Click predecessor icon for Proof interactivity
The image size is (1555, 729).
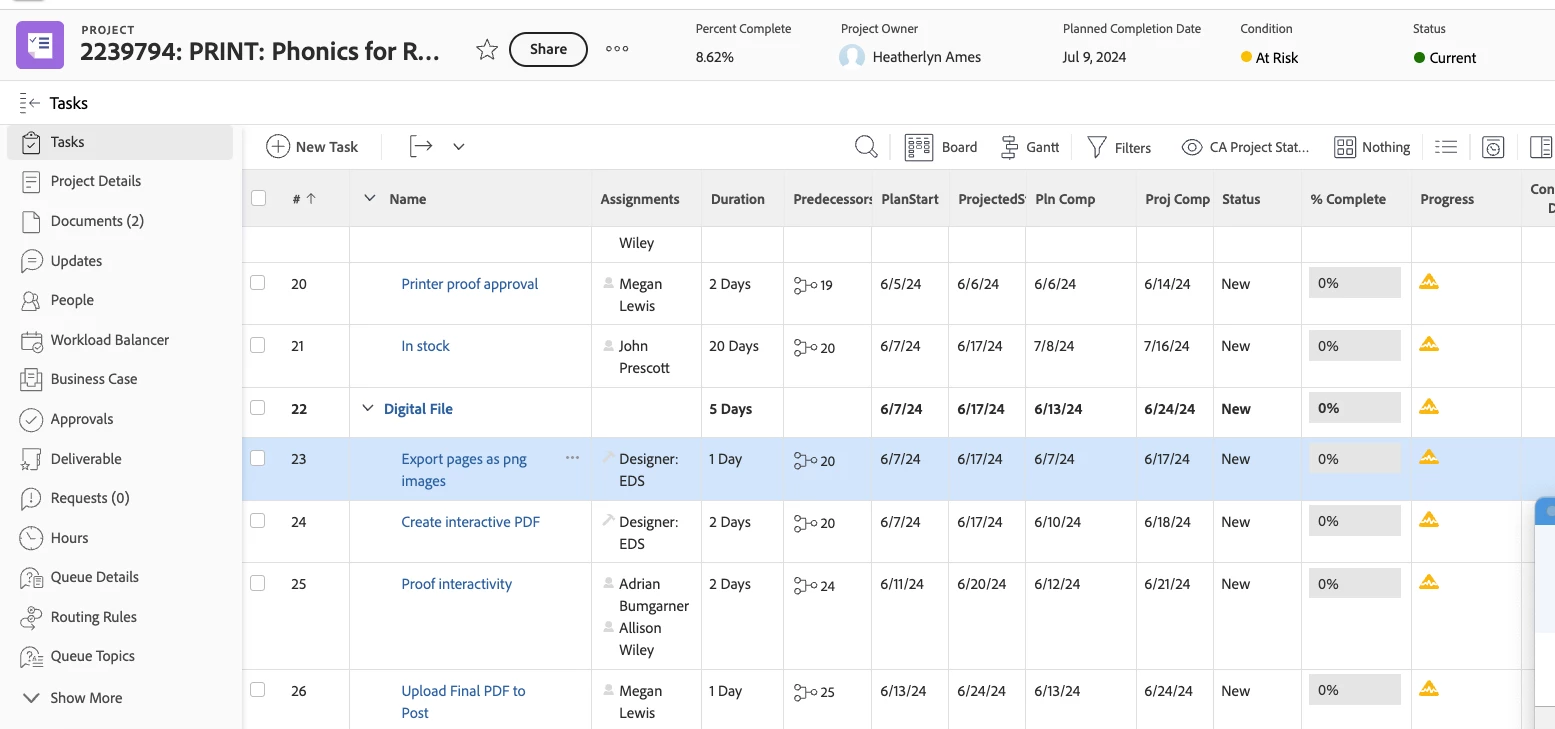pos(804,585)
